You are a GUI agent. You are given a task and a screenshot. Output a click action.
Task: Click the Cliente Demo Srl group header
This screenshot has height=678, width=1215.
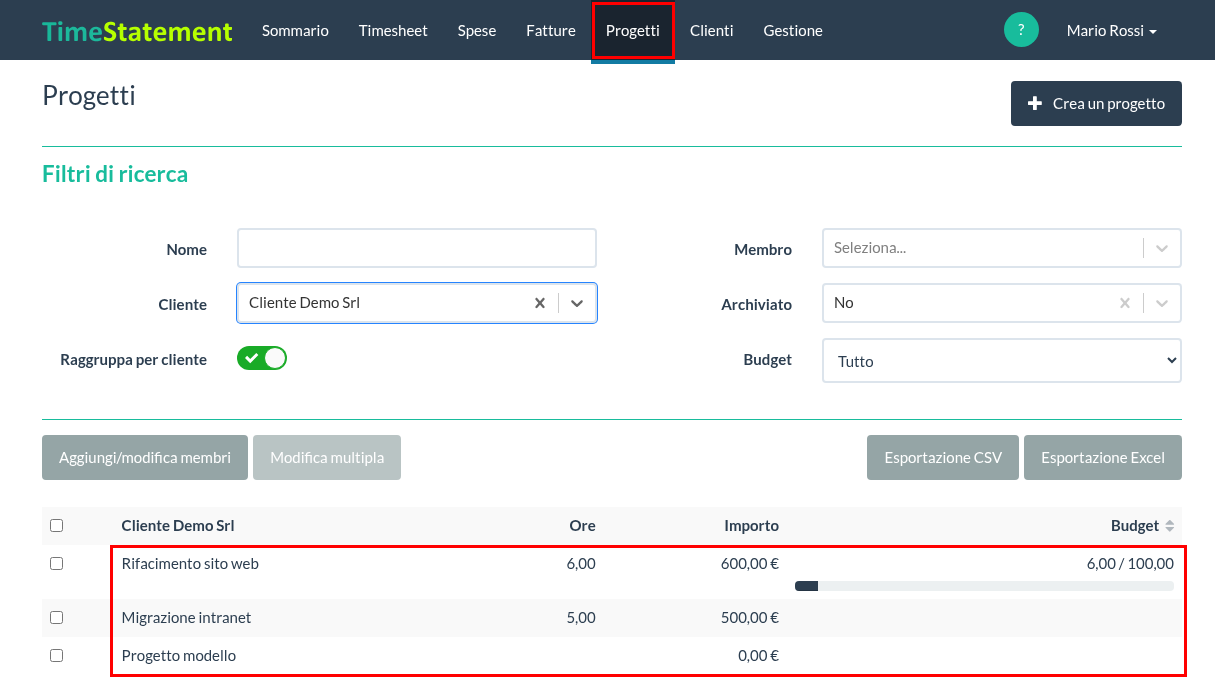pyautogui.click(x=178, y=526)
